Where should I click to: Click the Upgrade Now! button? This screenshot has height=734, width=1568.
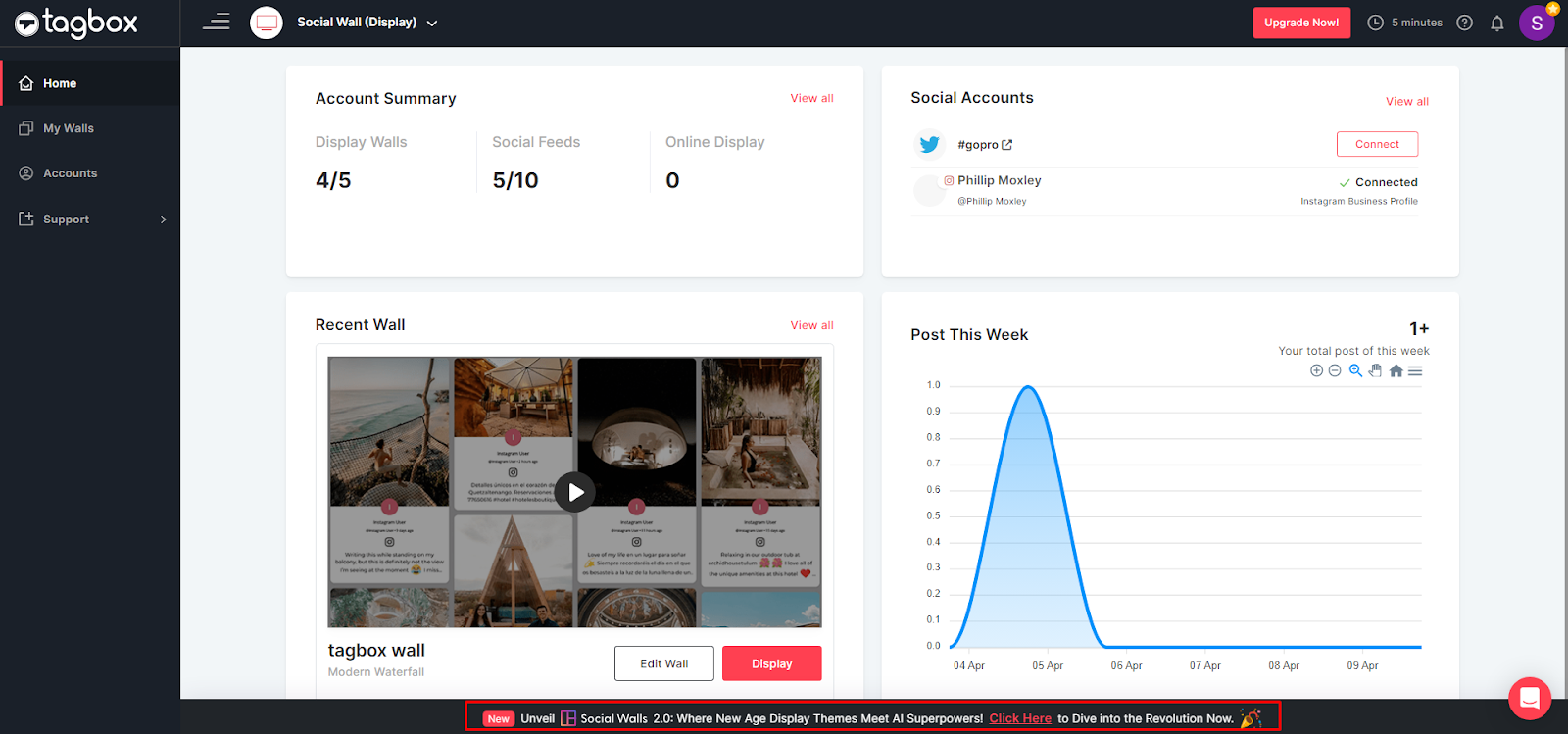coord(1301,23)
